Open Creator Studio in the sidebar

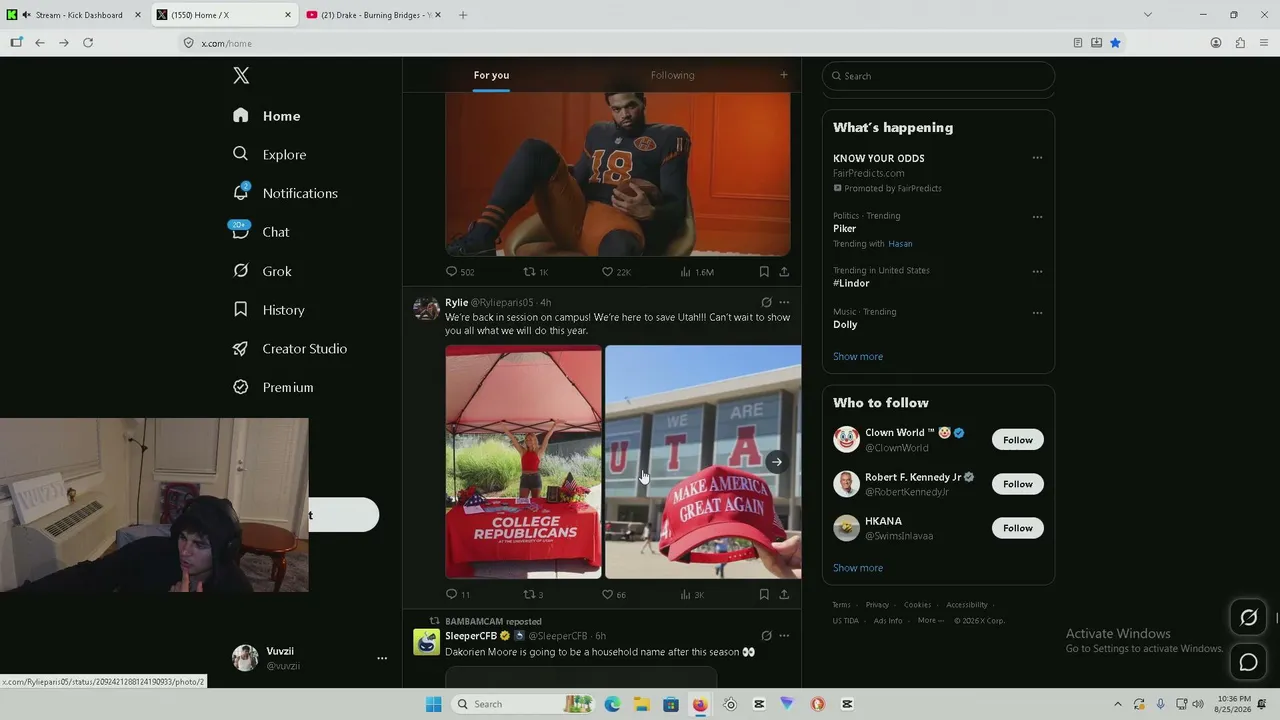coord(290,349)
